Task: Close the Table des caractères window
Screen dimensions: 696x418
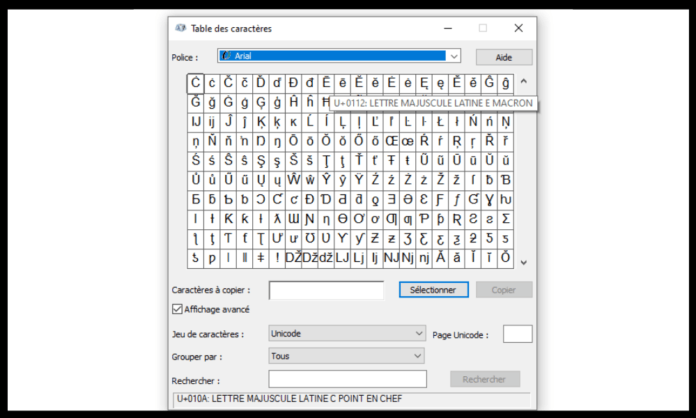Action: click(x=518, y=28)
